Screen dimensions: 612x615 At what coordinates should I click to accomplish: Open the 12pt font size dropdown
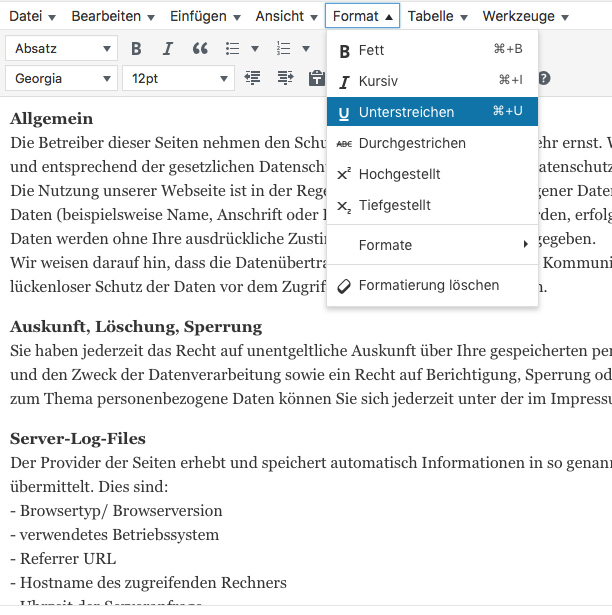point(178,78)
